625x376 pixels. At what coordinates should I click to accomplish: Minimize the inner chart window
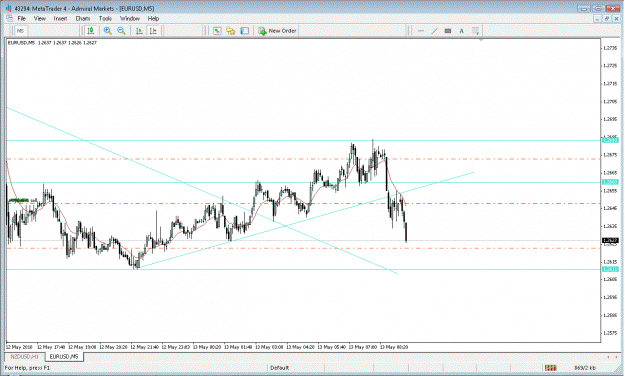pos(597,19)
